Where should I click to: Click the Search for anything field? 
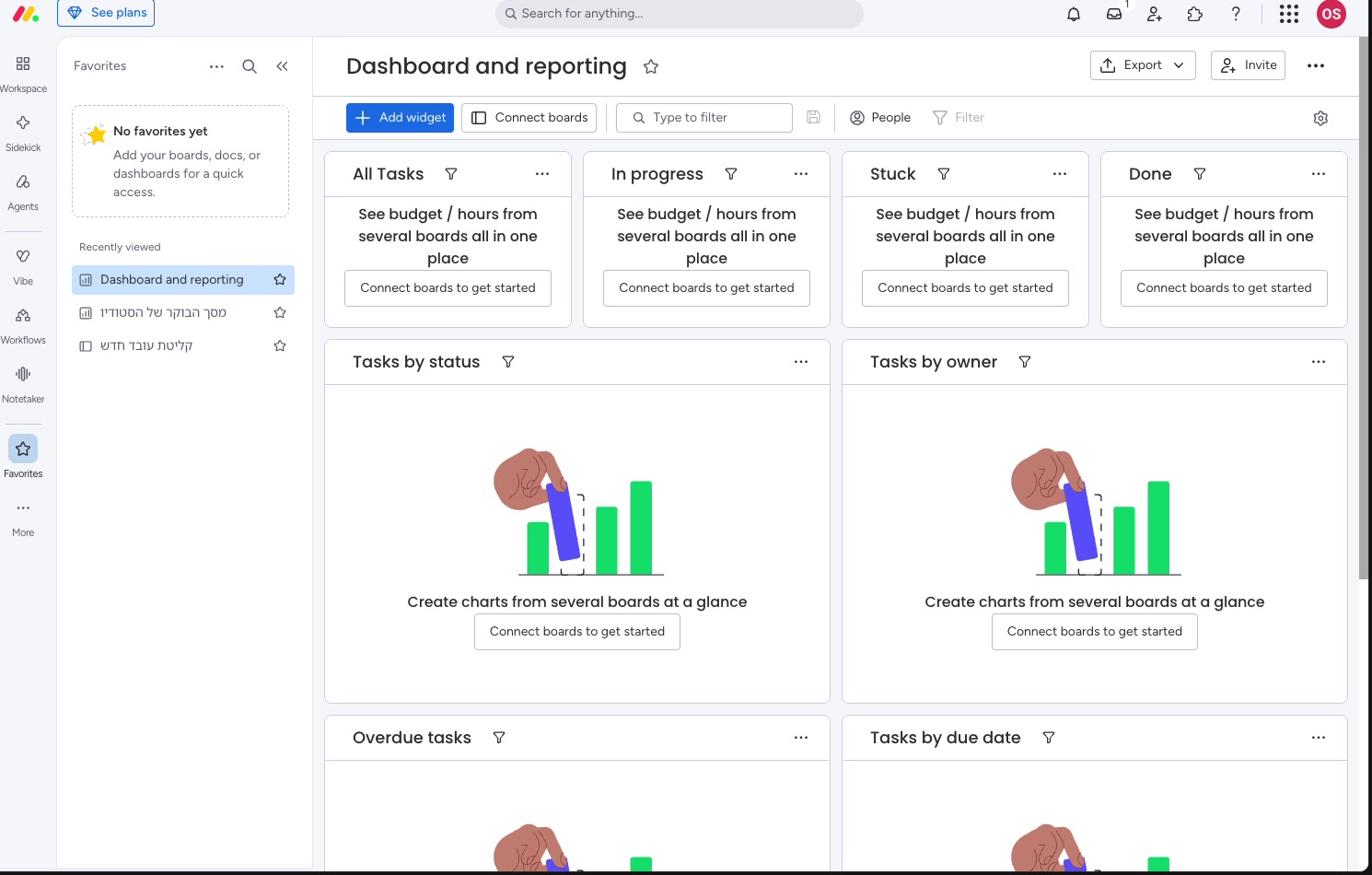pos(680,14)
